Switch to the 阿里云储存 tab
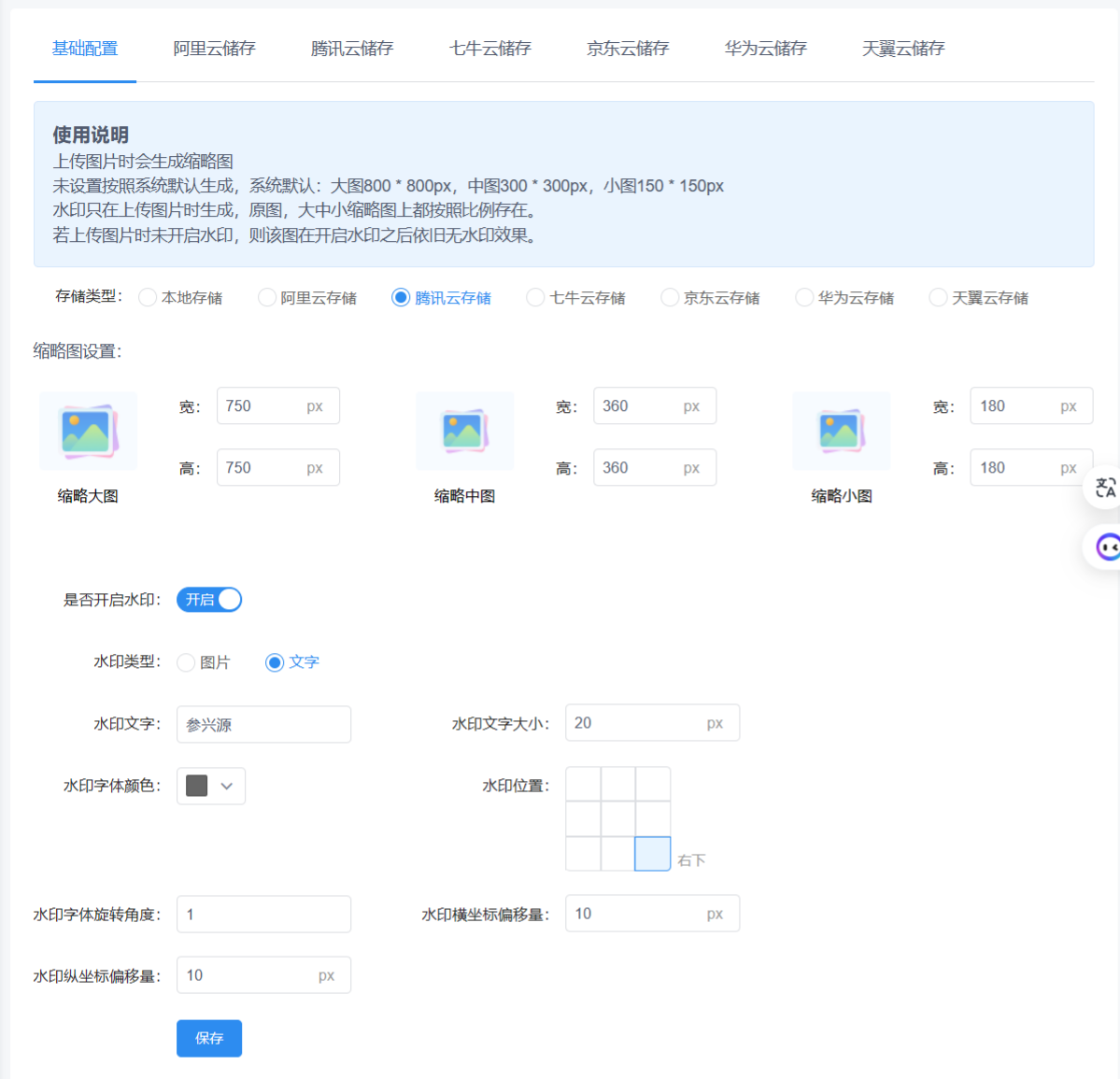This screenshot has height=1079, width=1120. (214, 49)
